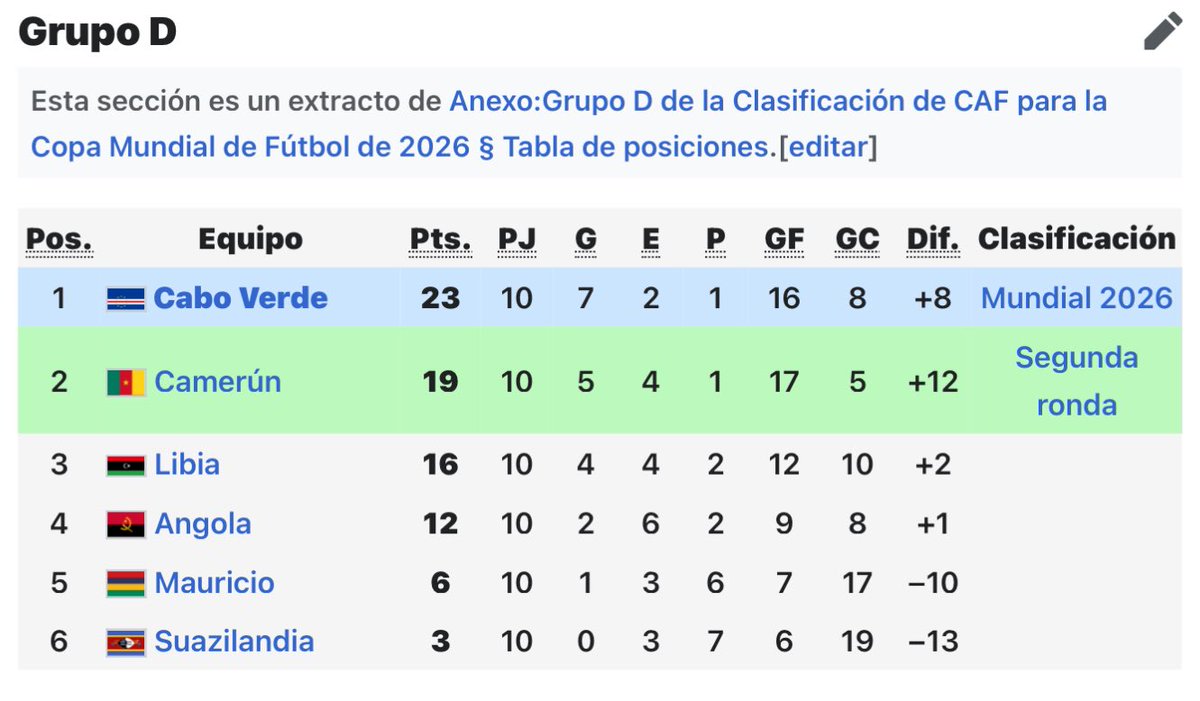This screenshot has height=701, width=1200.
Task: Go to the Suazilandia team link
Action: coord(234,641)
